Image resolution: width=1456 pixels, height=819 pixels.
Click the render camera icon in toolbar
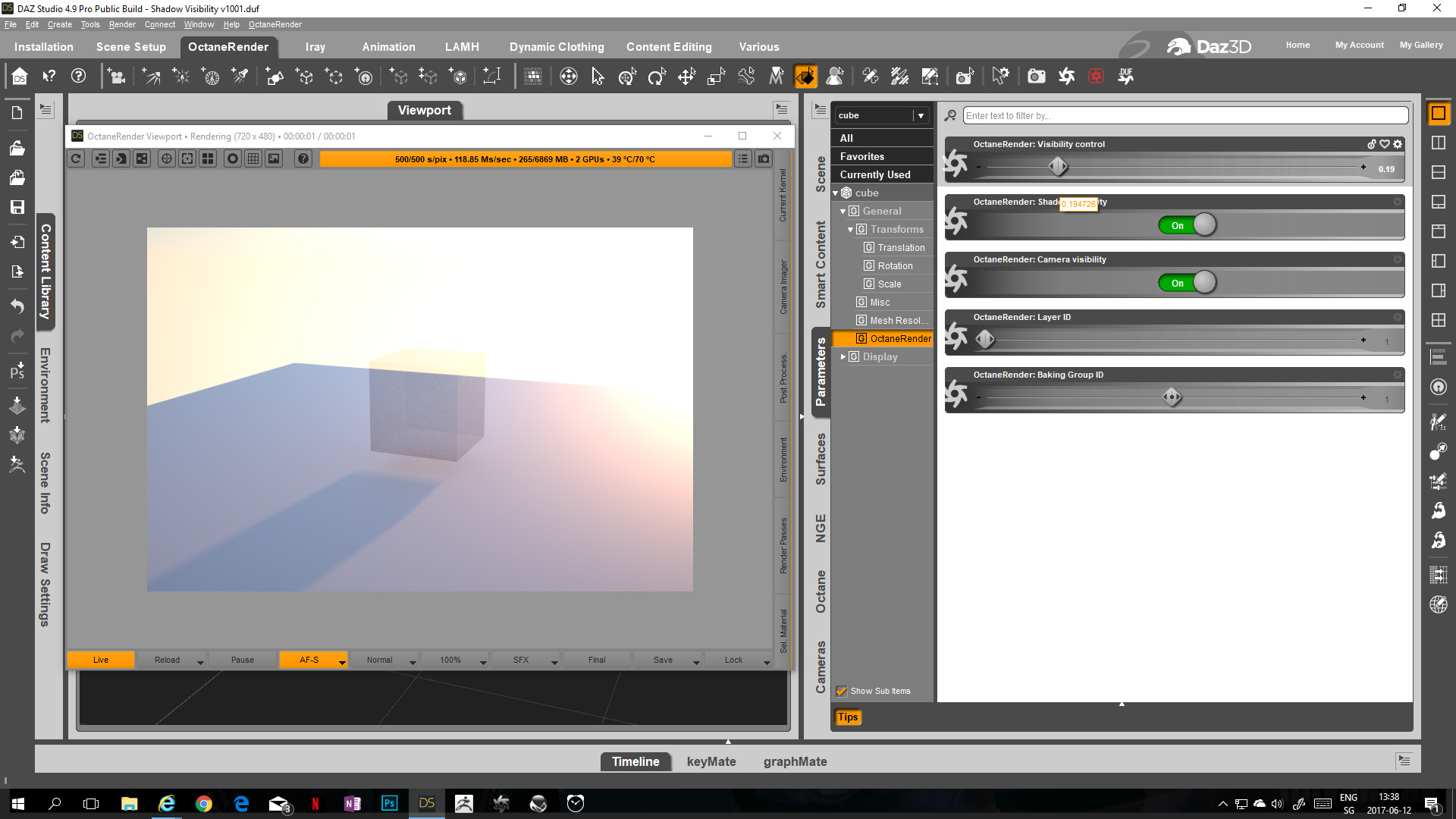(1036, 76)
